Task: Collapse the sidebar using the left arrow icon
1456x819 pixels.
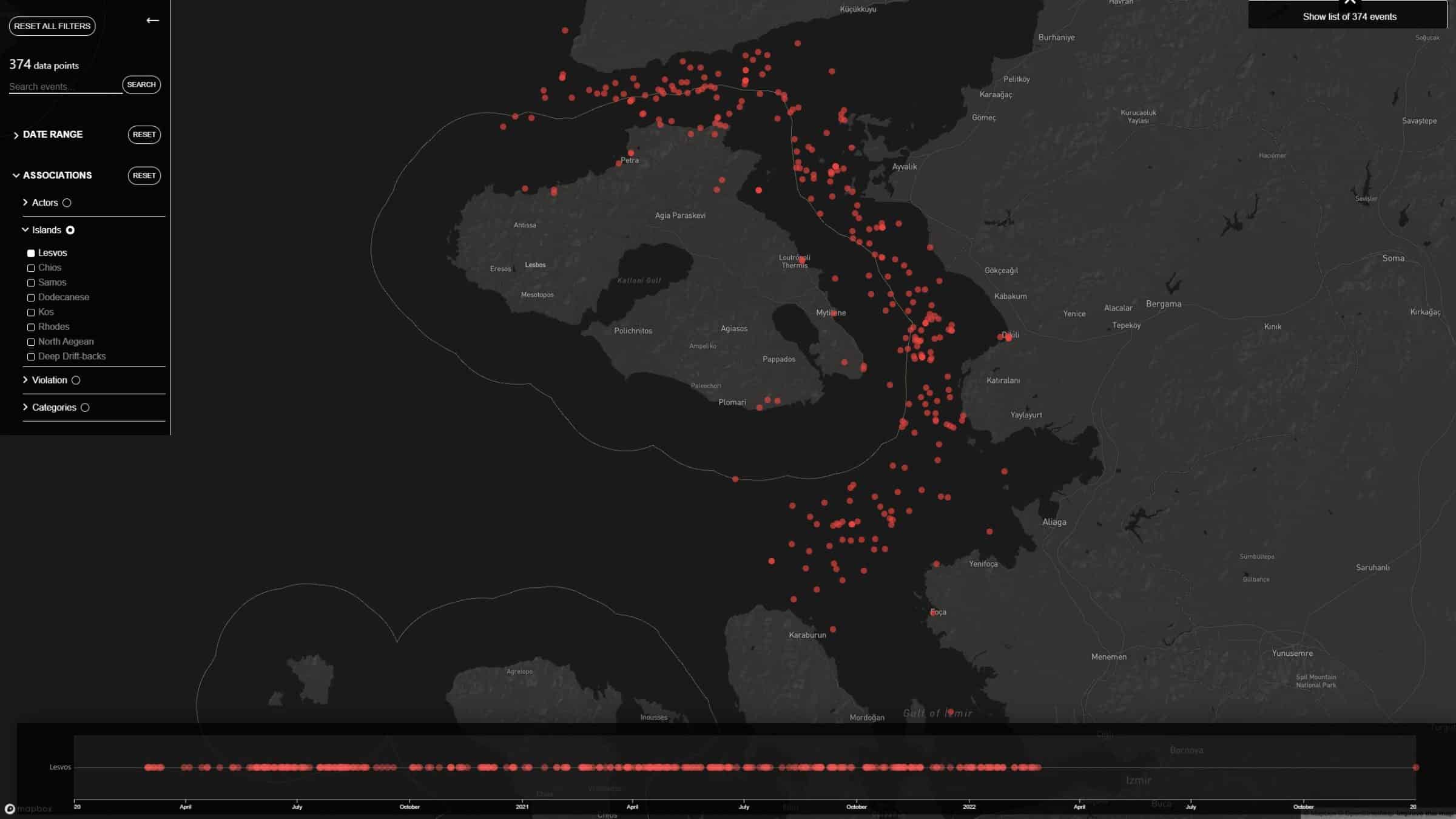Action: pos(153,20)
